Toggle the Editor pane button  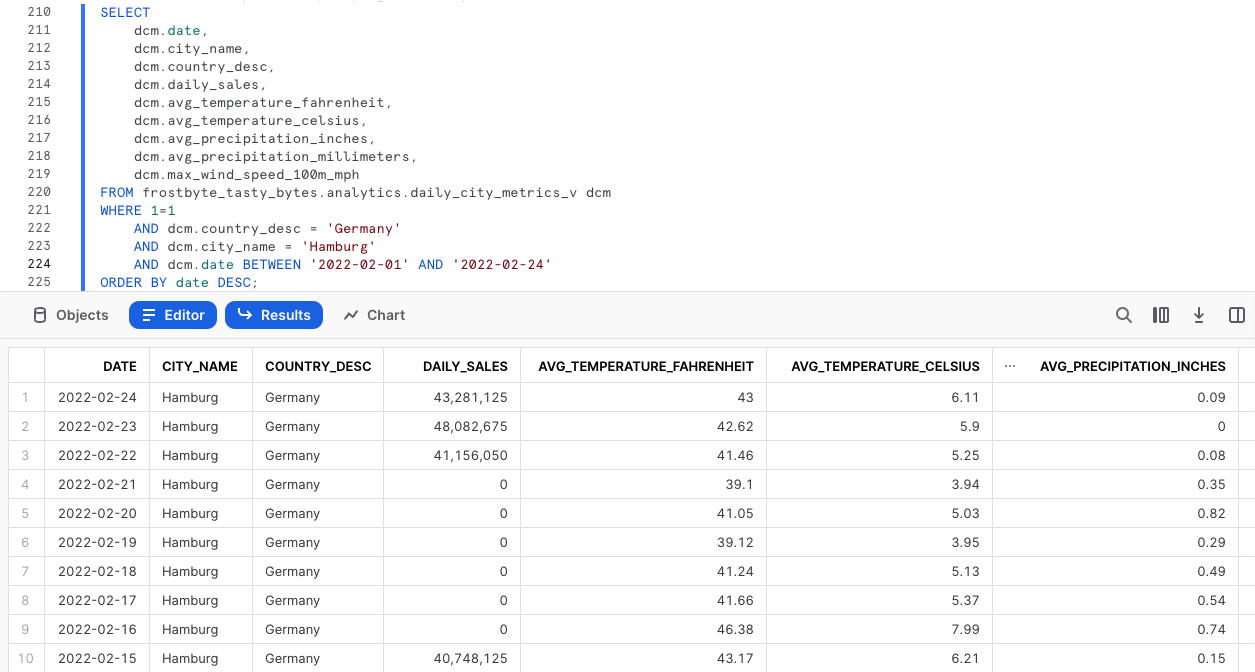173,315
